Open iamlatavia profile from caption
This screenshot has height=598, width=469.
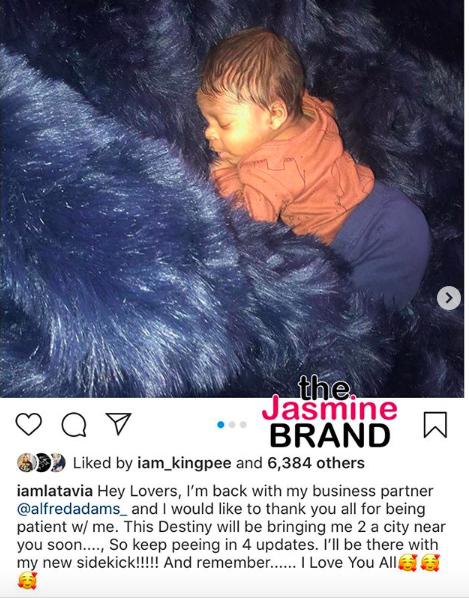tap(55, 491)
